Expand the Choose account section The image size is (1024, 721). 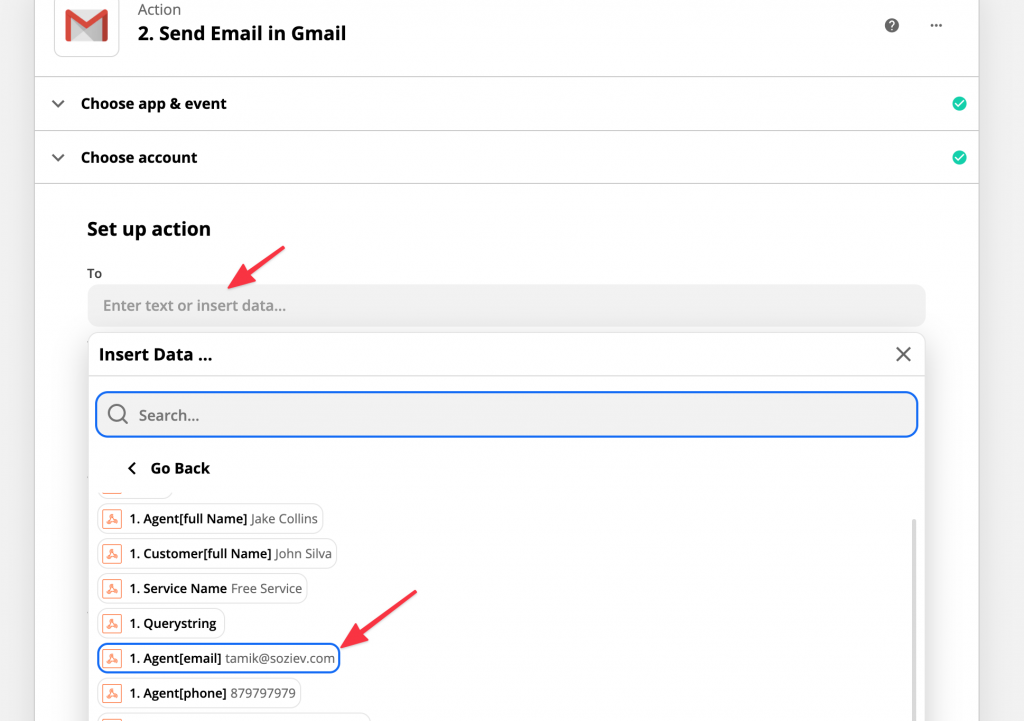click(59, 158)
